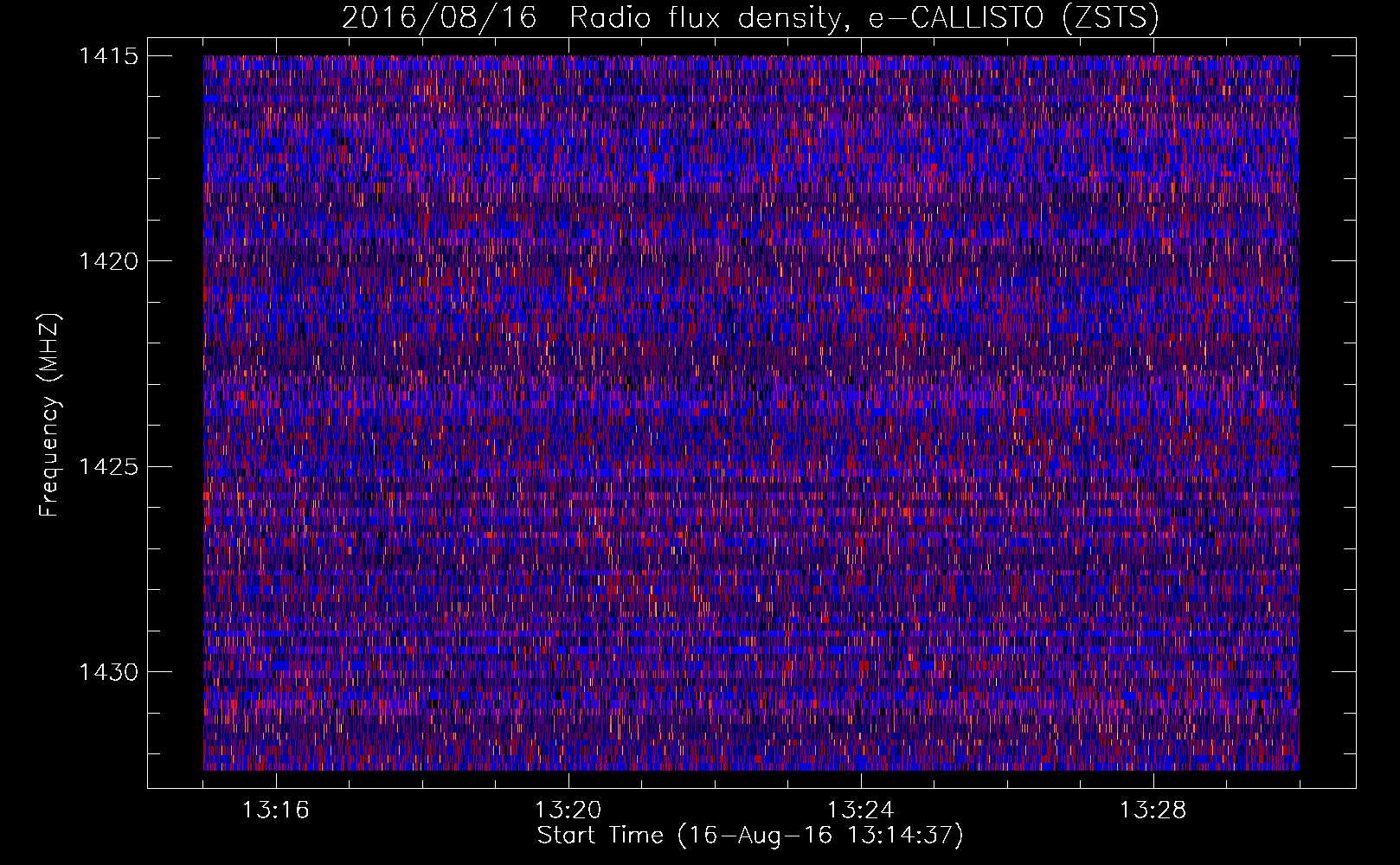Select the 1420 frequency axis label
The width and height of the screenshot is (1400, 865).
pyautogui.click(x=108, y=261)
